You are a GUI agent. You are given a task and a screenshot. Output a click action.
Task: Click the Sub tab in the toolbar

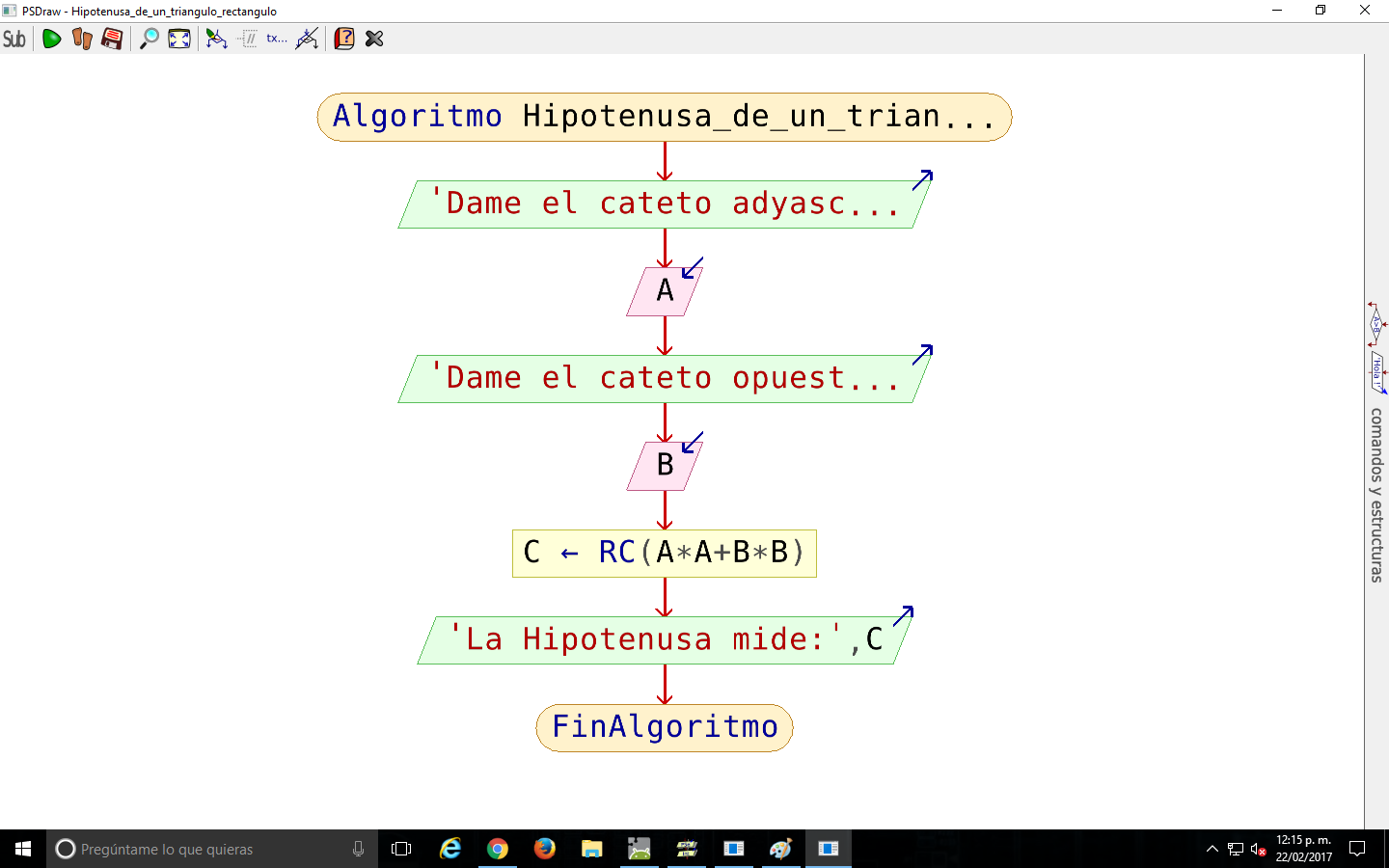pyautogui.click(x=14, y=39)
